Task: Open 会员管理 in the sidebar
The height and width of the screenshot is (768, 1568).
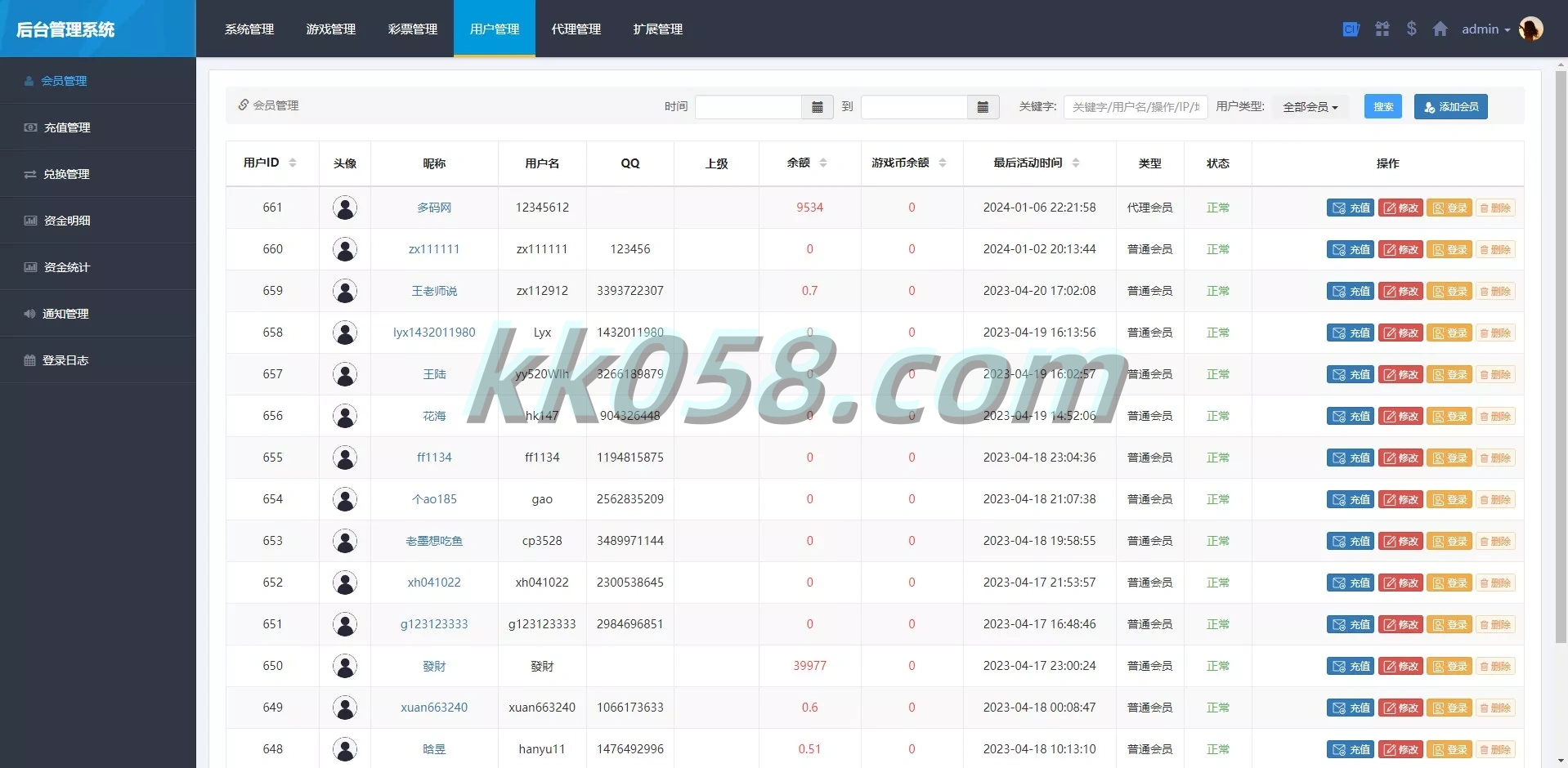Action: [x=98, y=81]
